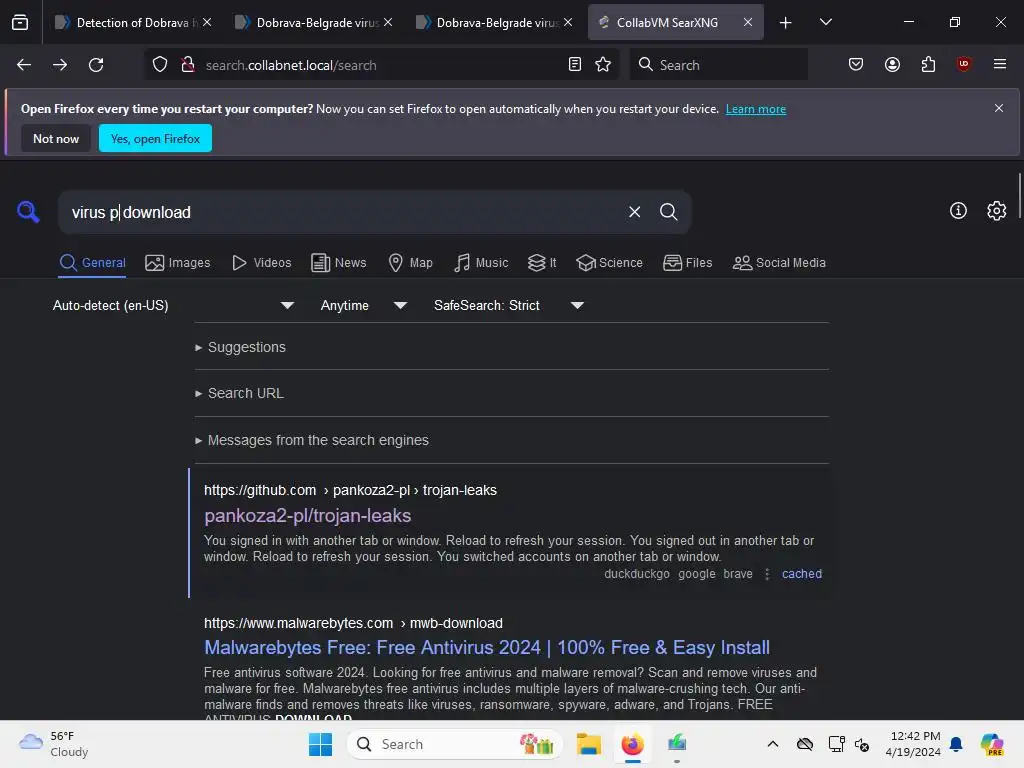Show hidden system tray icons
Screen dimensions: 1024x768
point(773,744)
